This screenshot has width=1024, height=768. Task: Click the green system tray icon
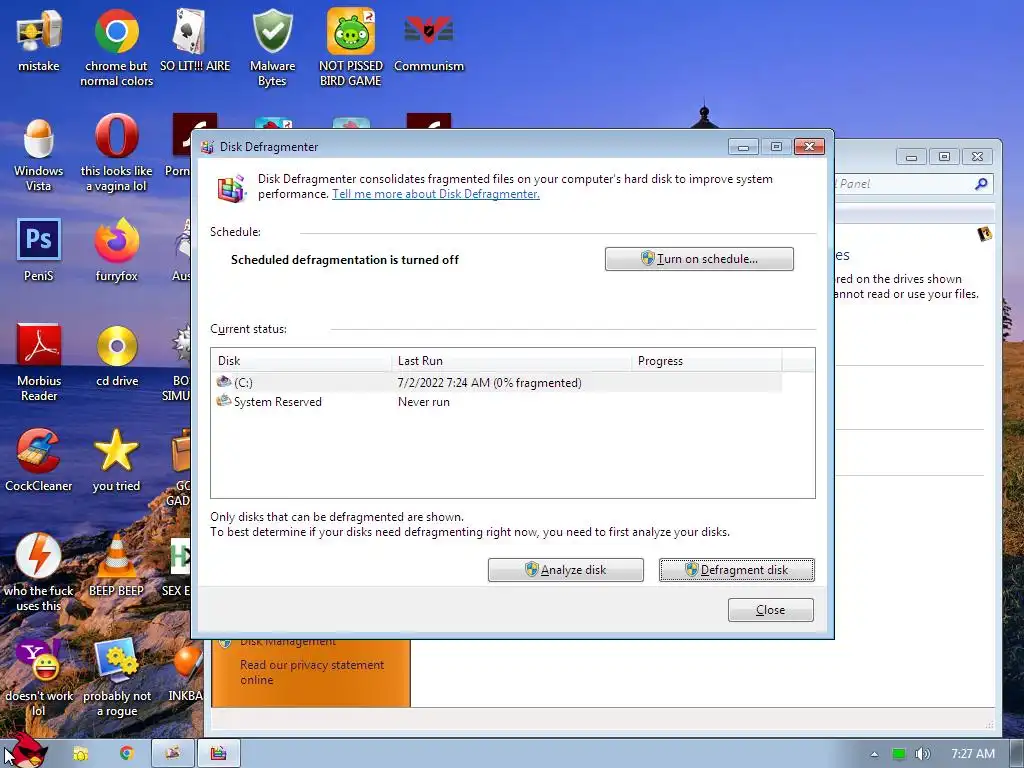[x=899, y=754]
